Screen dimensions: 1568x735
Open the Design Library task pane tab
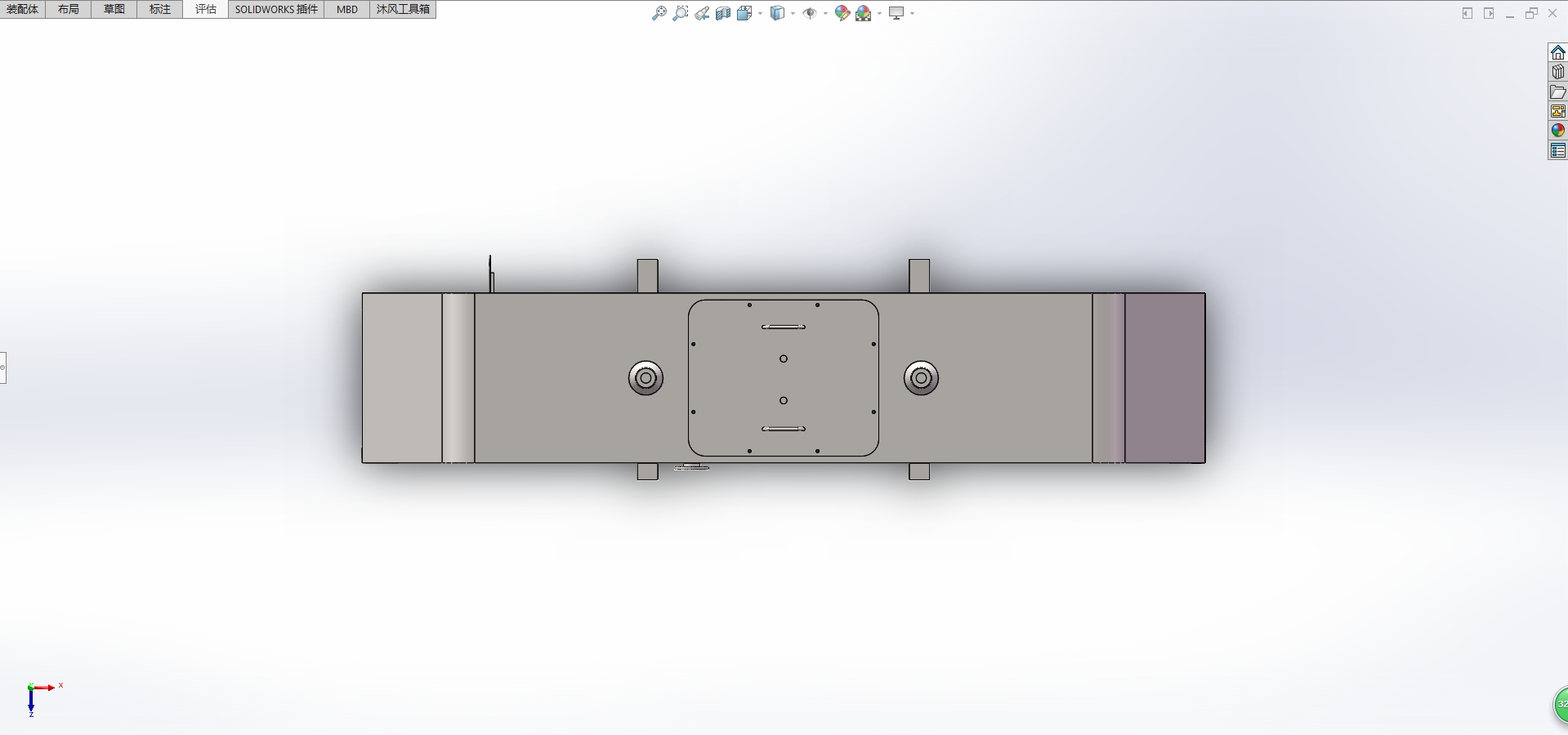1558,72
